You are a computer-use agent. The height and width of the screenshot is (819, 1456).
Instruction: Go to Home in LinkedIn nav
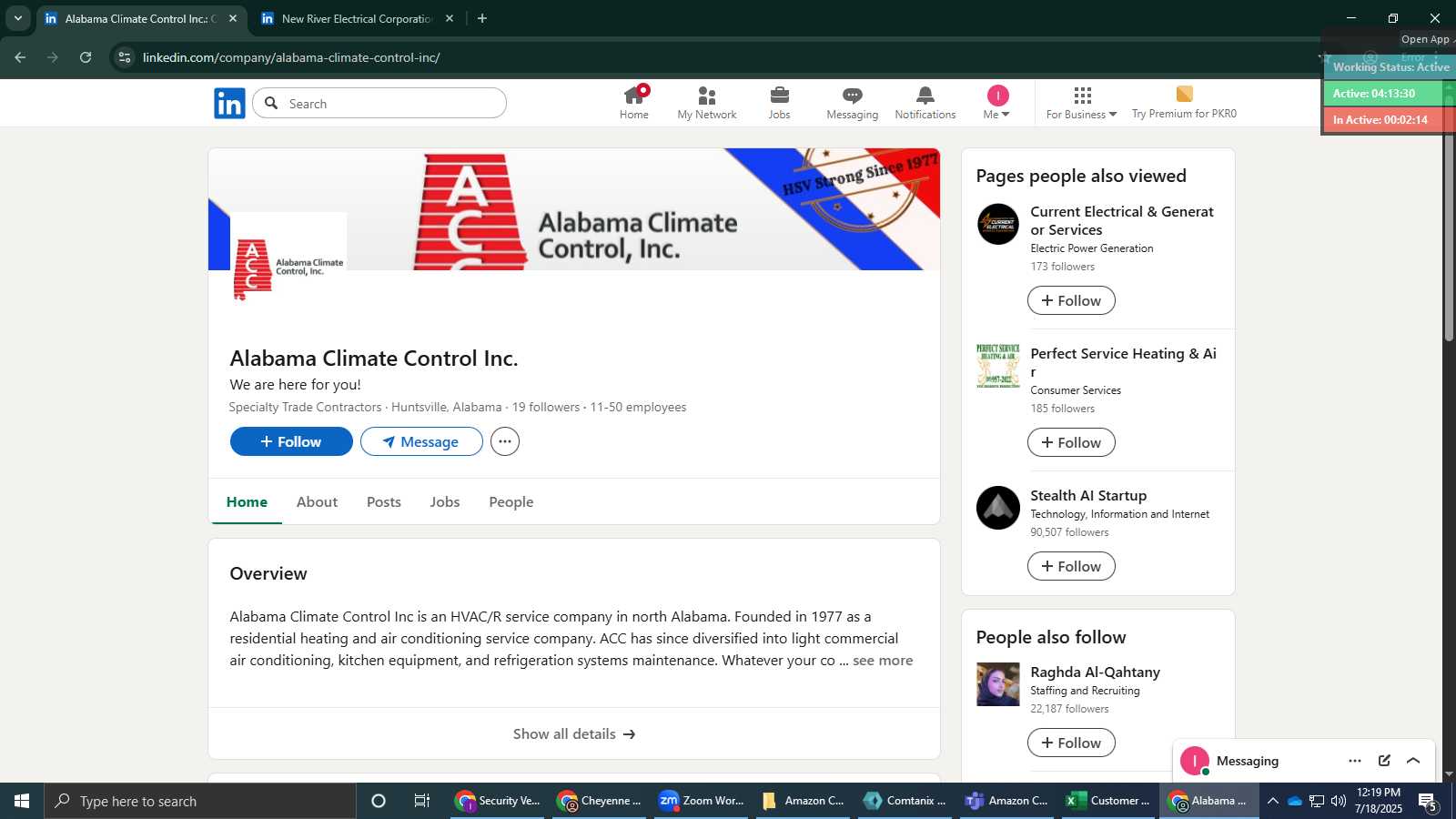[x=634, y=103]
